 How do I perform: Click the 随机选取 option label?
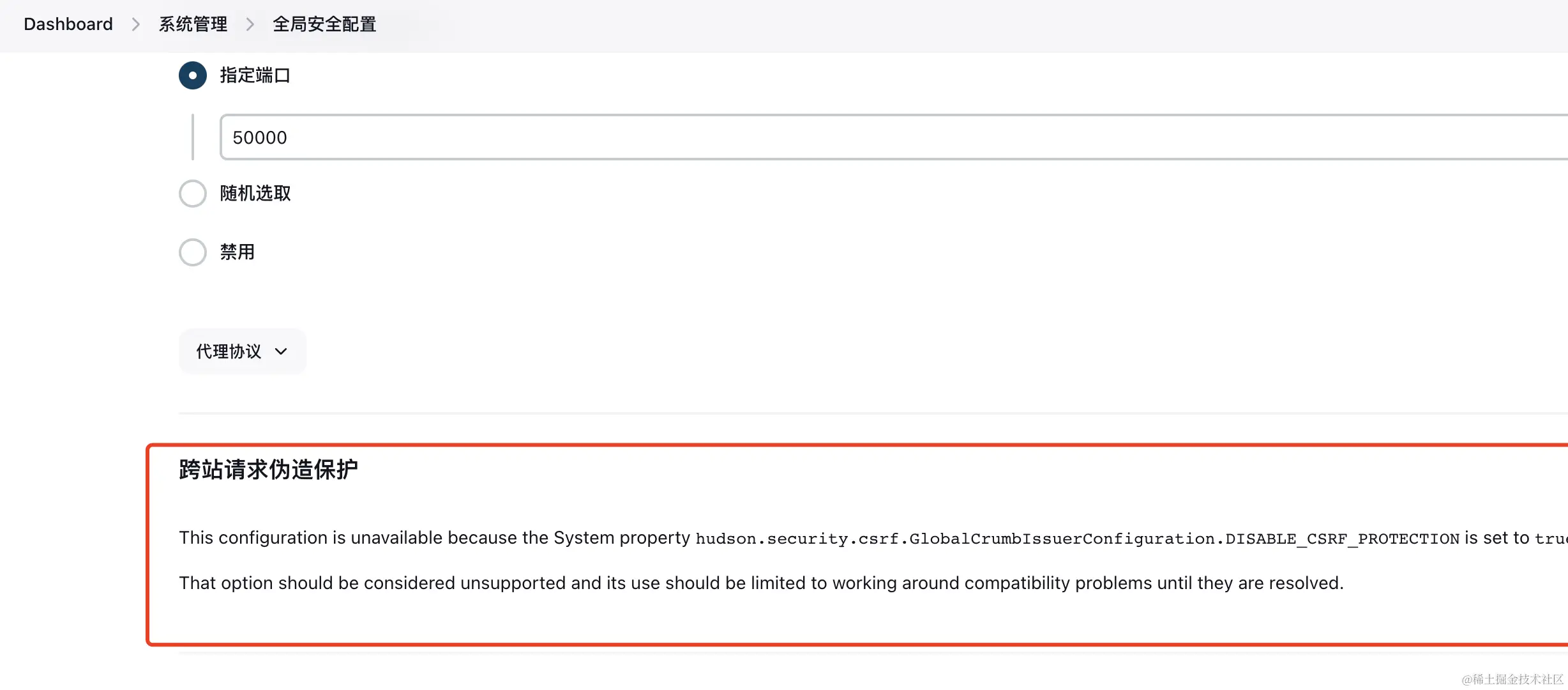pyautogui.click(x=255, y=194)
